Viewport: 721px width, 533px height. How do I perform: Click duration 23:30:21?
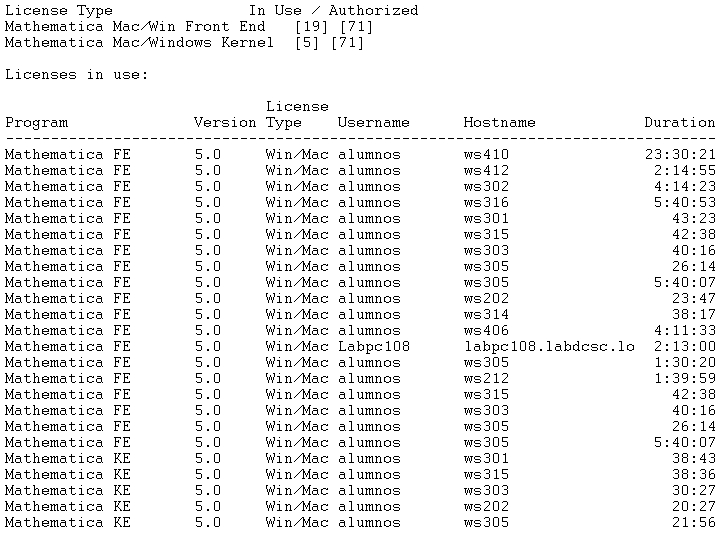click(680, 155)
